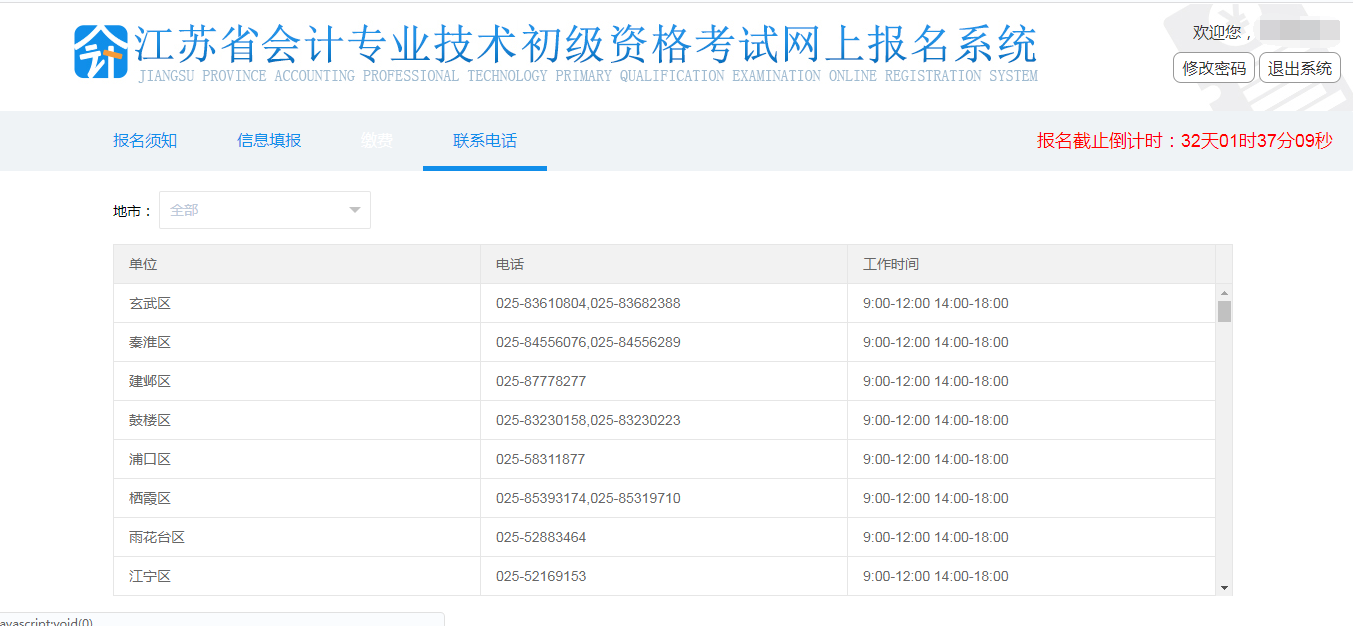
Task: Click phone number 025-87778277 for 建邺区
Action: coord(541,381)
